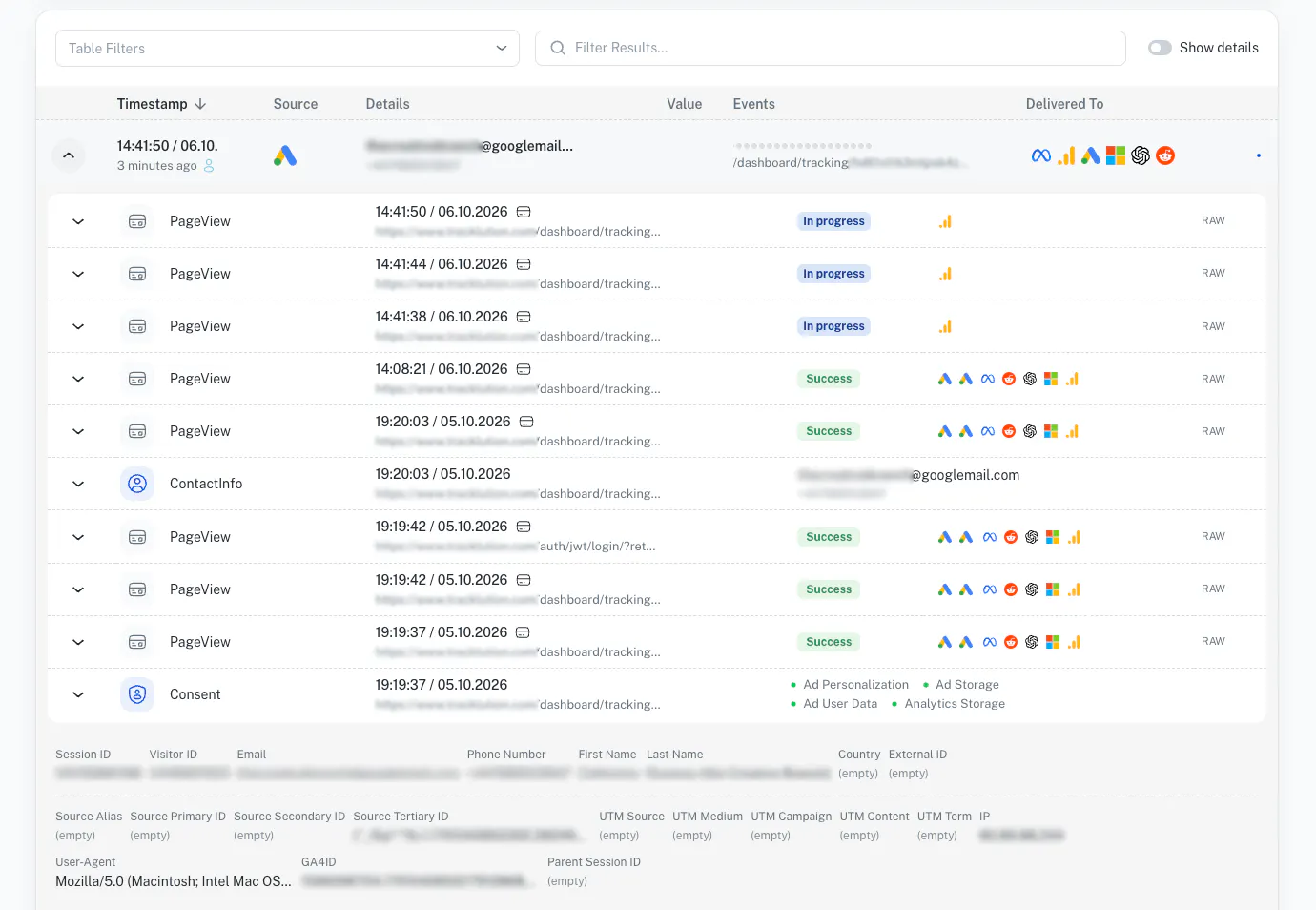Click the Success badge at 19:20:03
The width and height of the screenshot is (1316, 910).
pyautogui.click(x=829, y=431)
